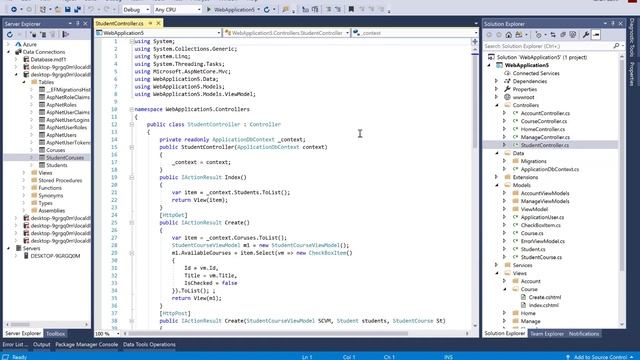
Task: Click the Save All toolbar icon
Action: coord(77,9)
